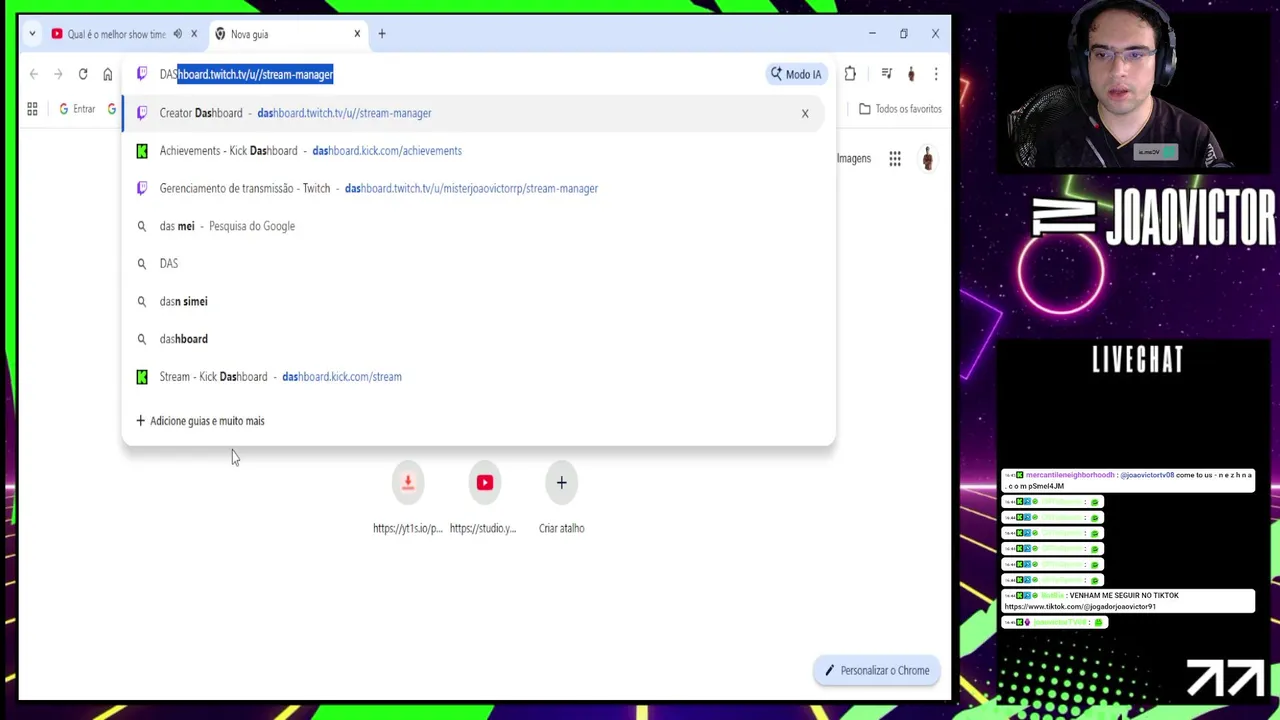Image resolution: width=1280 pixels, height=720 pixels.
Task: Close the Nova guia tab
Action: point(357,34)
